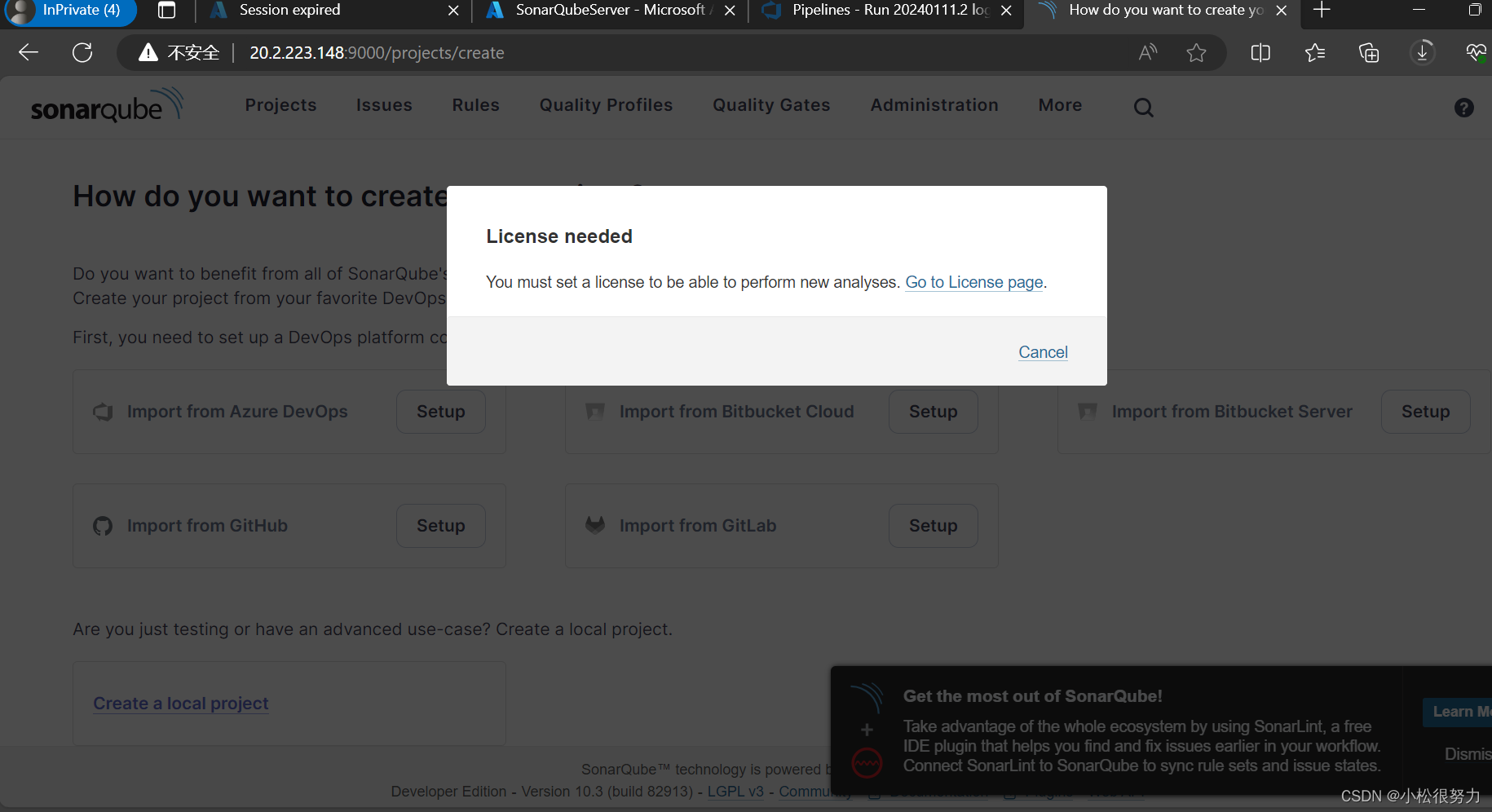Open split screen icon
This screenshot has width=1492, height=812.
(x=1260, y=53)
